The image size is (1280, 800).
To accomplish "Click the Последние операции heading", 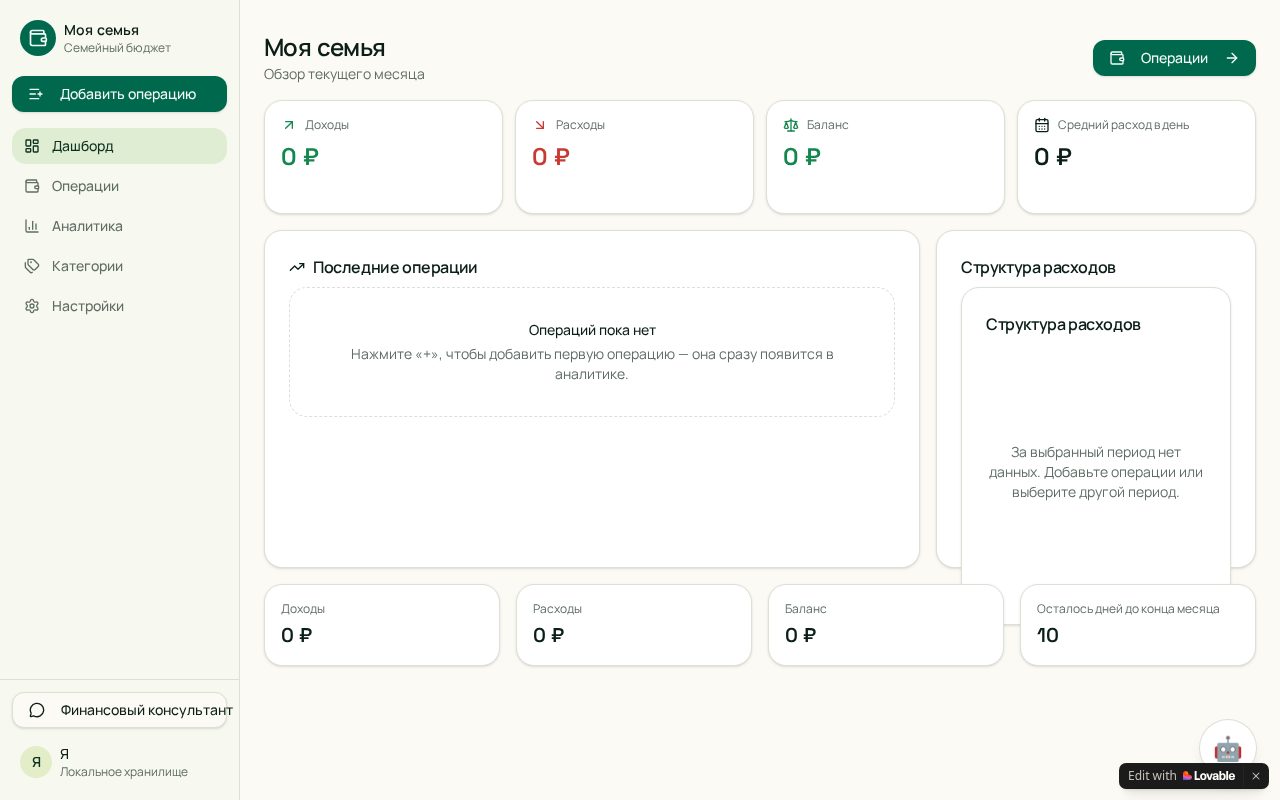I will click(x=395, y=267).
